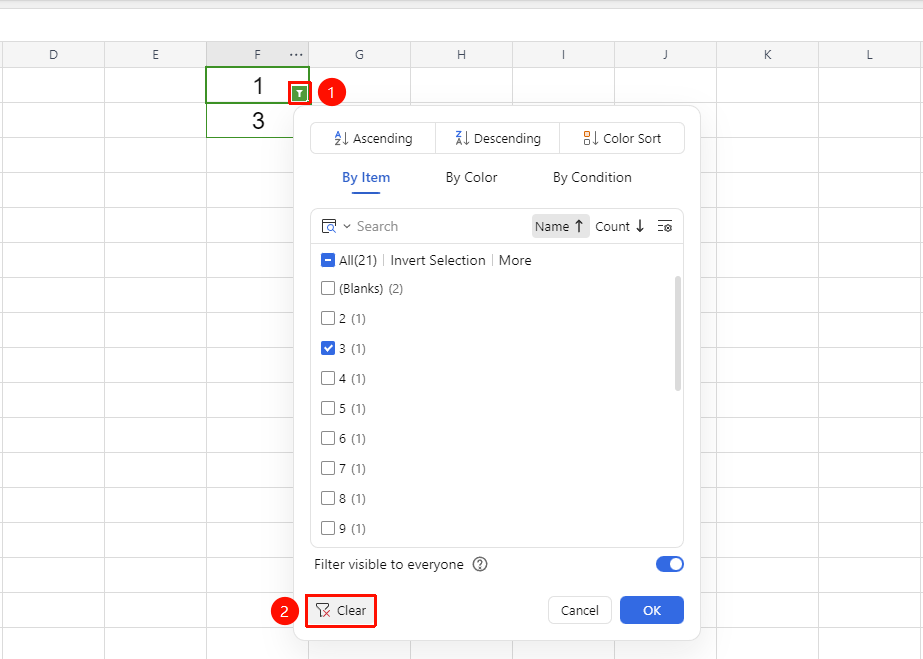Open the More options link
Image resolution: width=923 pixels, height=659 pixels.
point(515,260)
